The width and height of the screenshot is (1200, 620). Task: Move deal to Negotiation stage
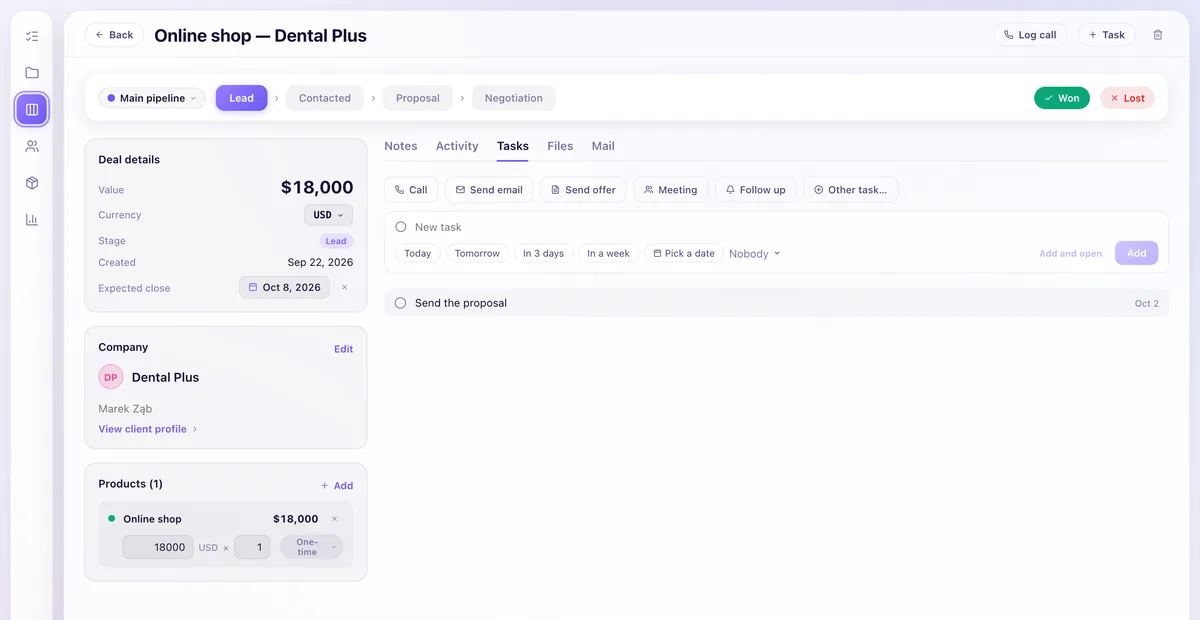514,98
